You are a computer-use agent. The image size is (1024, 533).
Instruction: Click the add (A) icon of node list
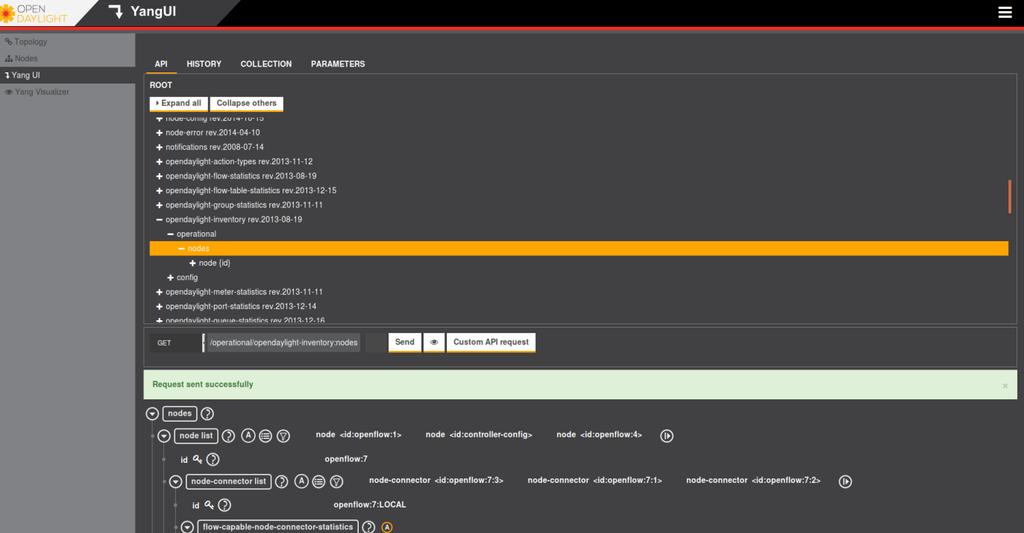tap(248, 435)
